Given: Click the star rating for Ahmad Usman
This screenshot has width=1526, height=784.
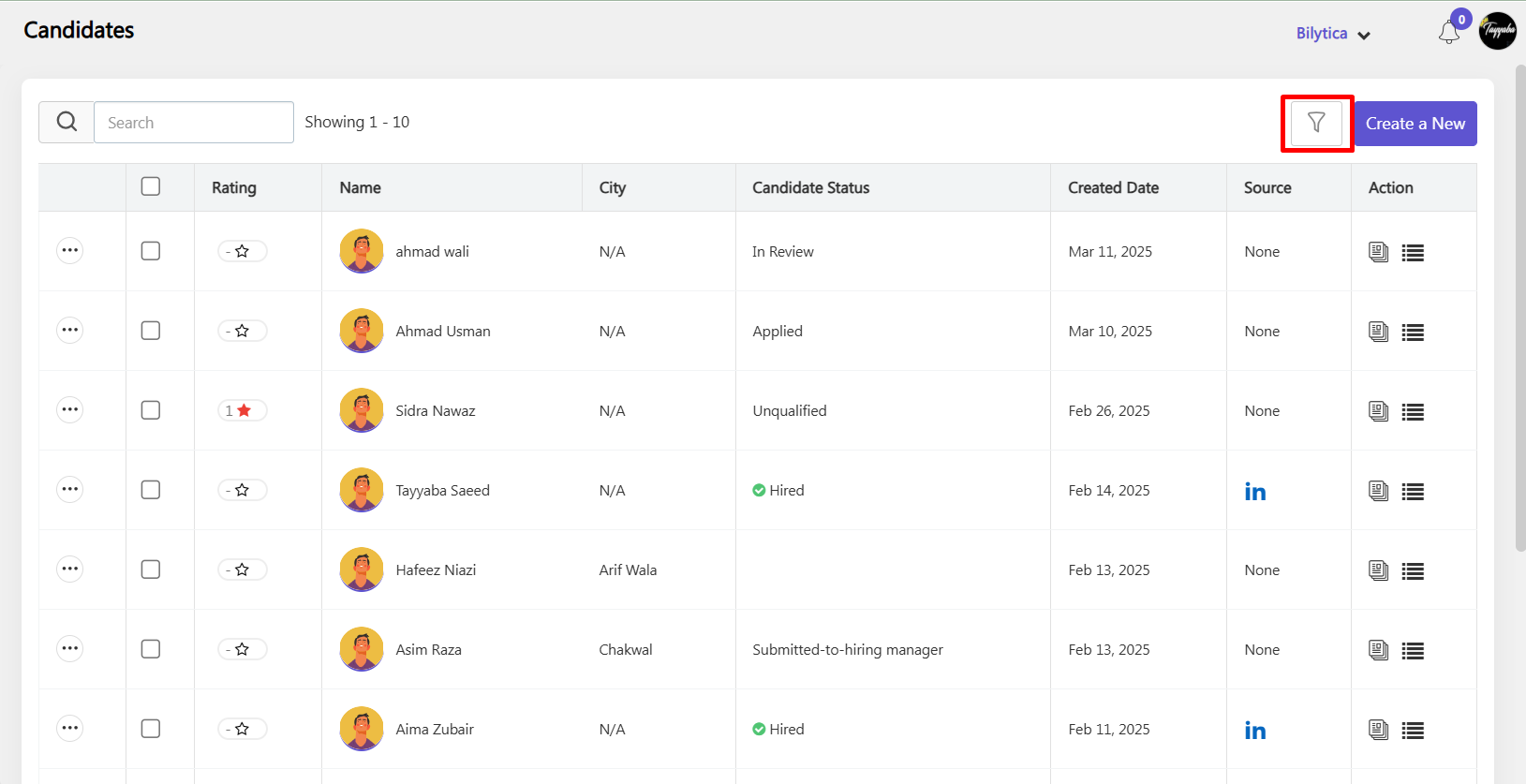Looking at the screenshot, I should click(242, 331).
